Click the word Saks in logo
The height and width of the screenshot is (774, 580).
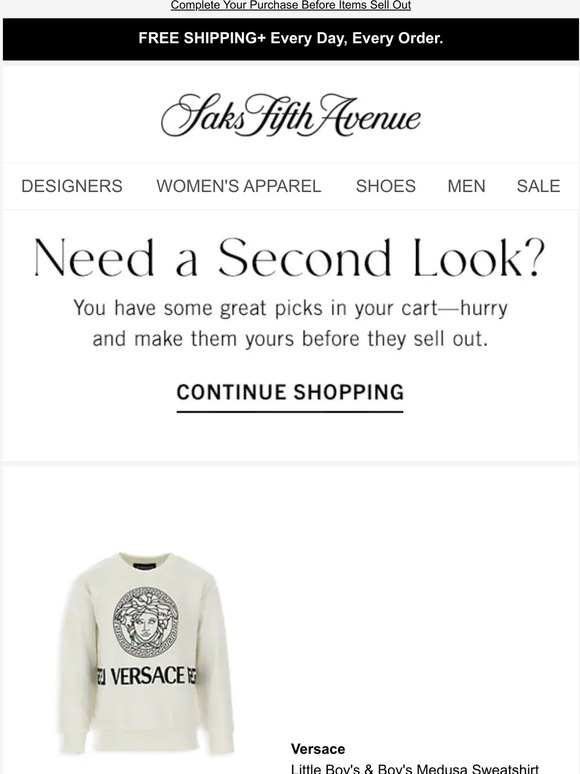pos(203,116)
